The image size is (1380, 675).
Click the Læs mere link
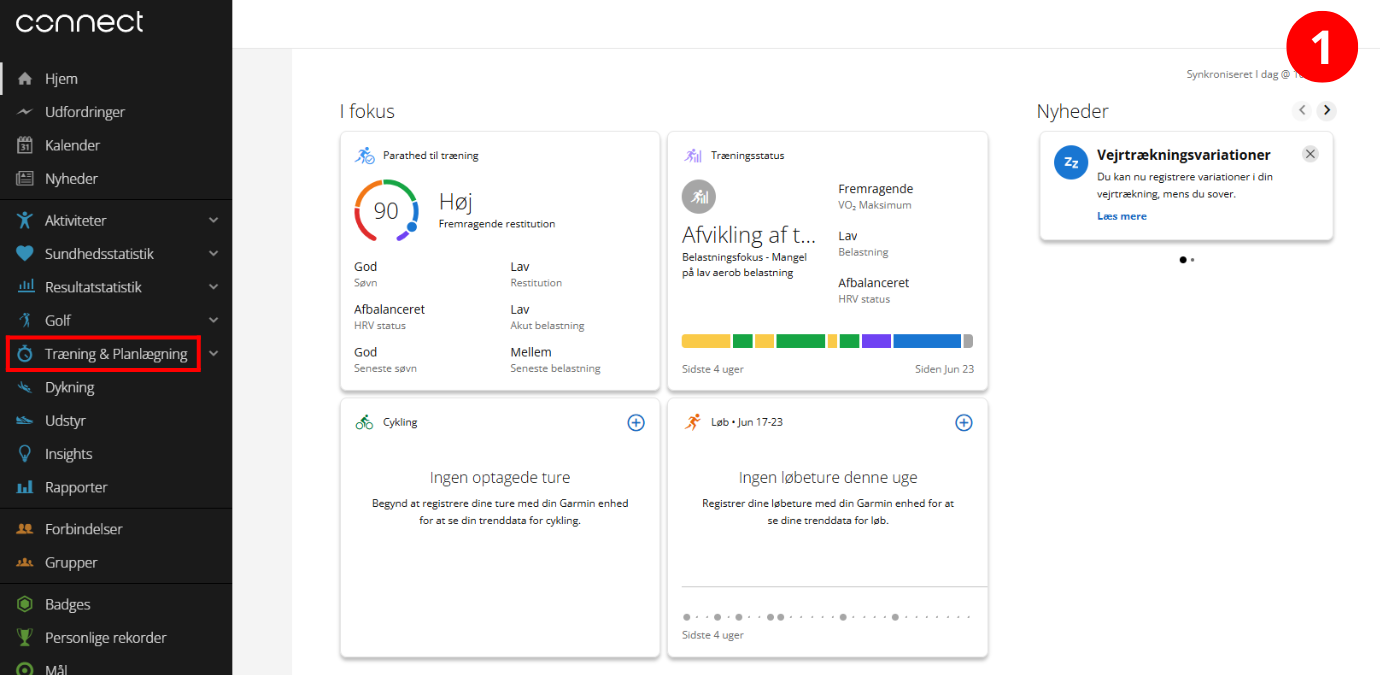click(x=1121, y=216)
